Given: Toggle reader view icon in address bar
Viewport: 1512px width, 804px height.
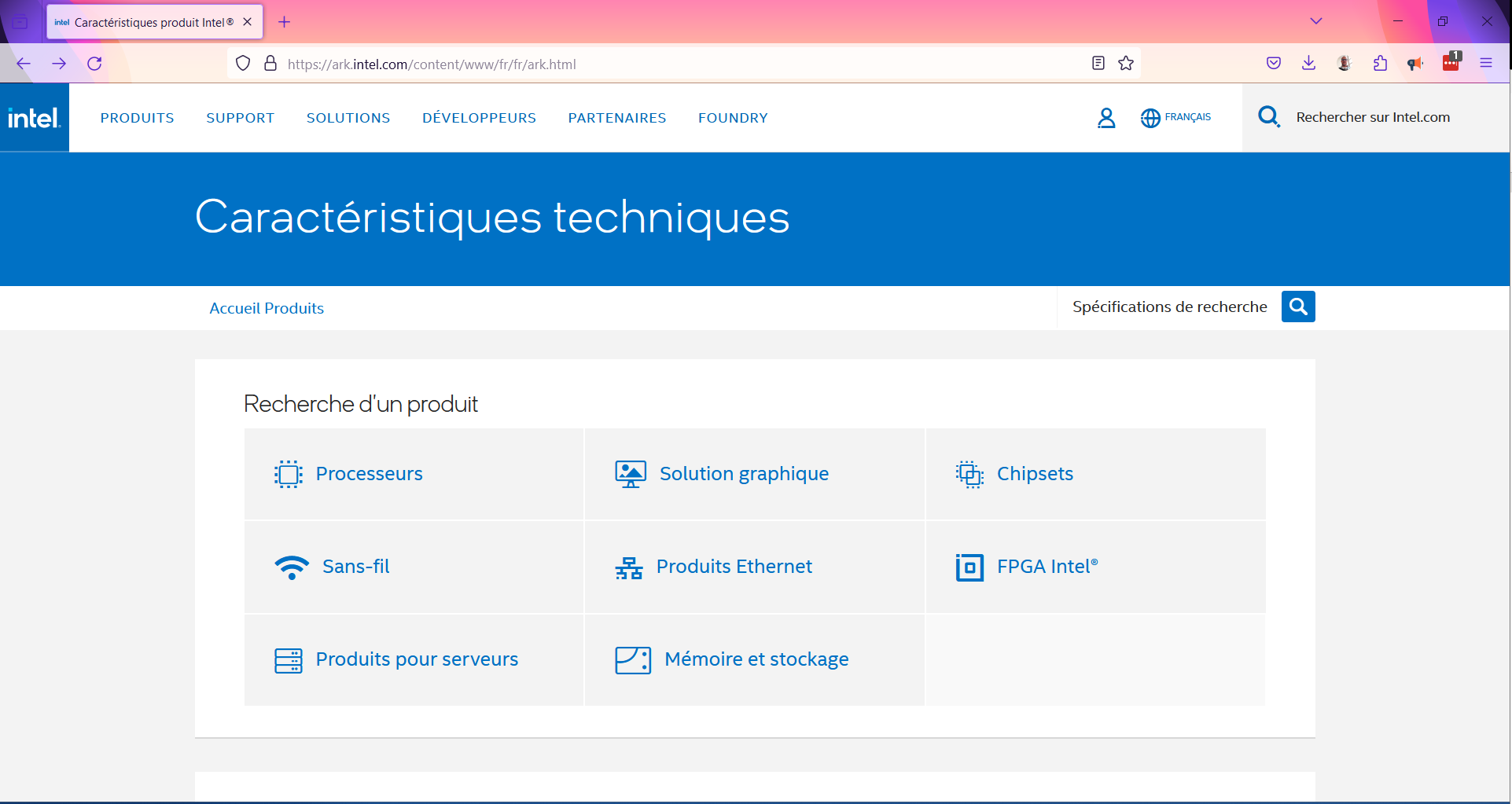Looking at the screenshot, I should pyautogui.click(x=1098, y=64).
